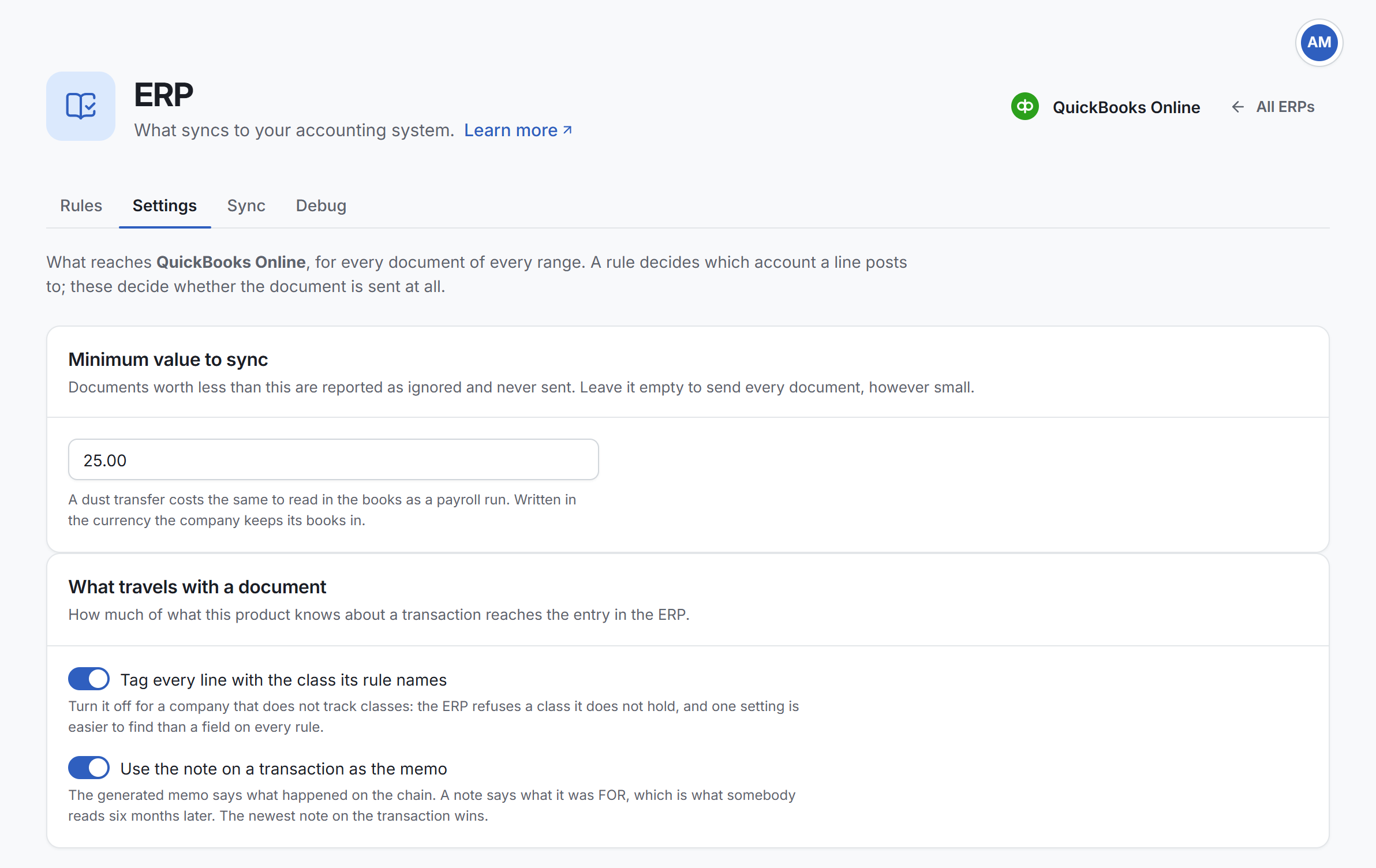Toggle Tag every line with class switch

point(89,679)
